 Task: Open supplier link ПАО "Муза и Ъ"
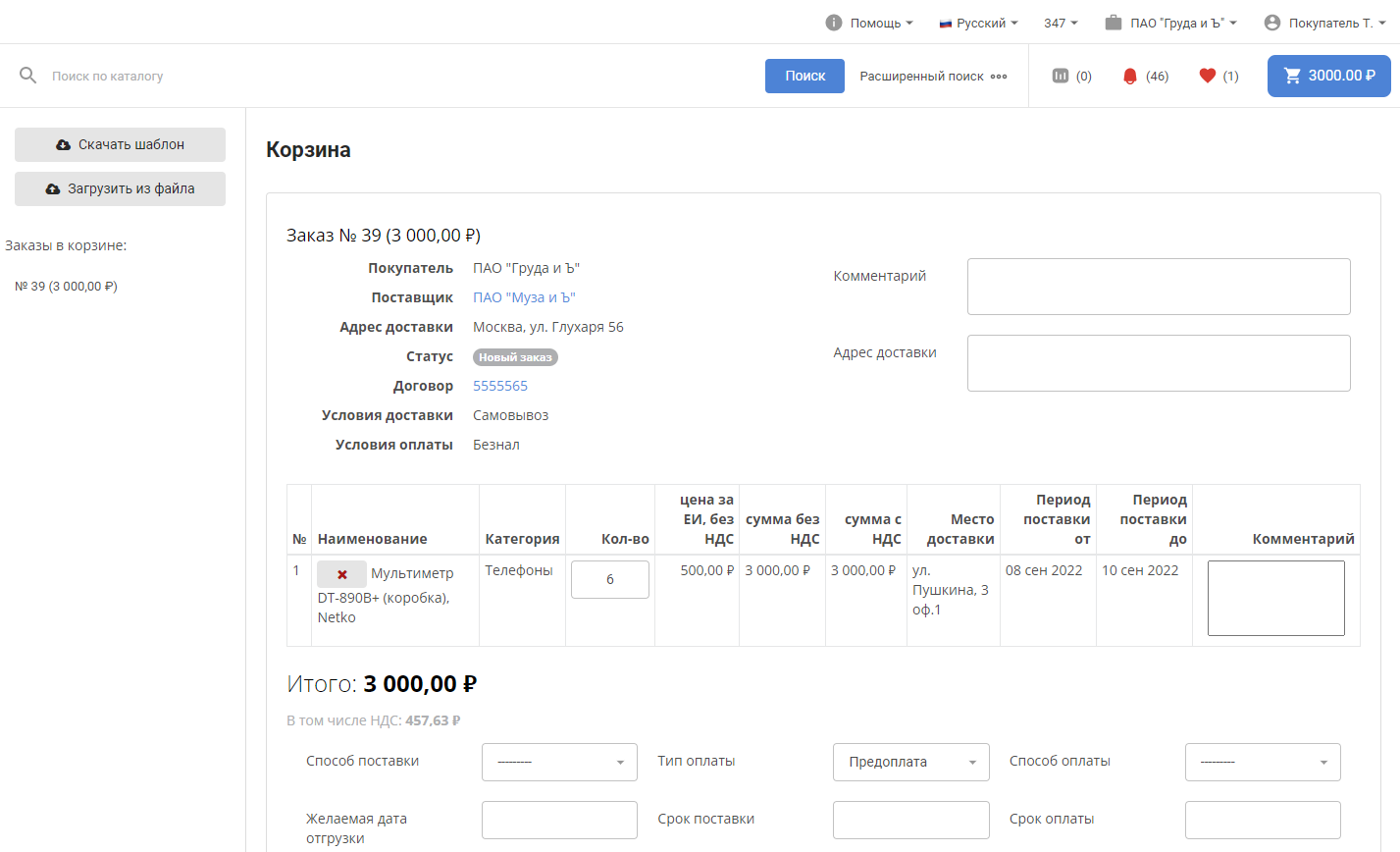coord(524,297)
